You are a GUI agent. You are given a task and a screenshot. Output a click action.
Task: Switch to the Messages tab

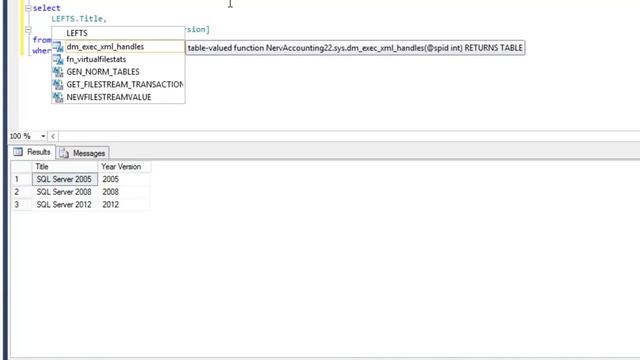(83, 153)
